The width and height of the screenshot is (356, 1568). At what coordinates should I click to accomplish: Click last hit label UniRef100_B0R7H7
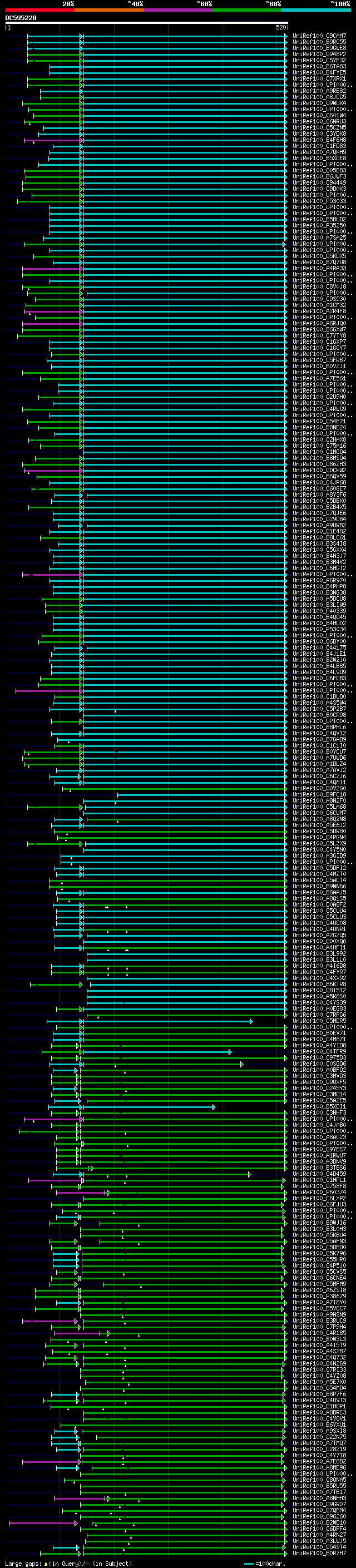click(319, 1554)
